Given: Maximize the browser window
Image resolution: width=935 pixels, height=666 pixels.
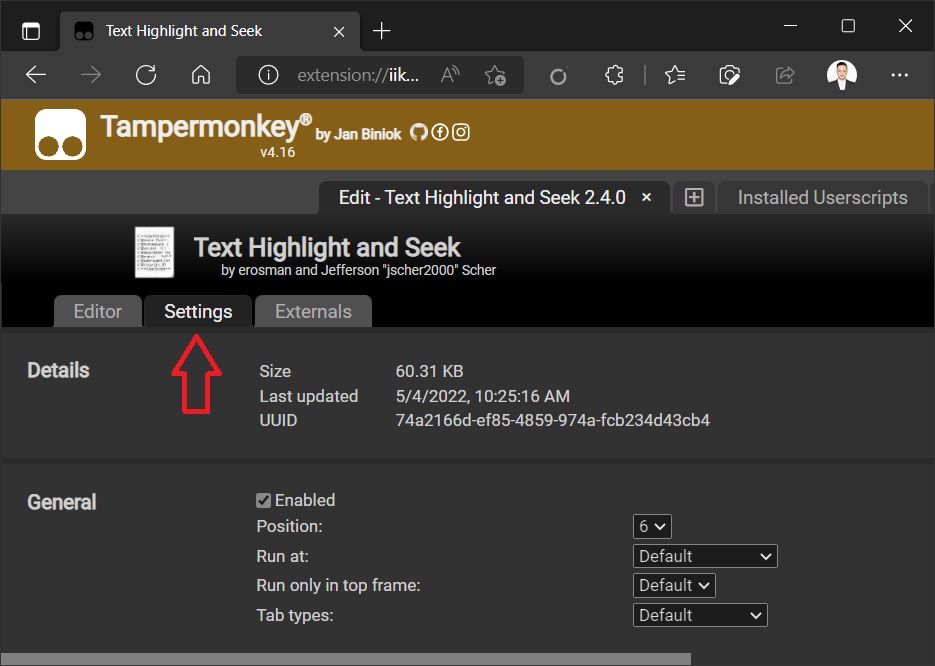Looking at the screenshot, I should (848, 26).
